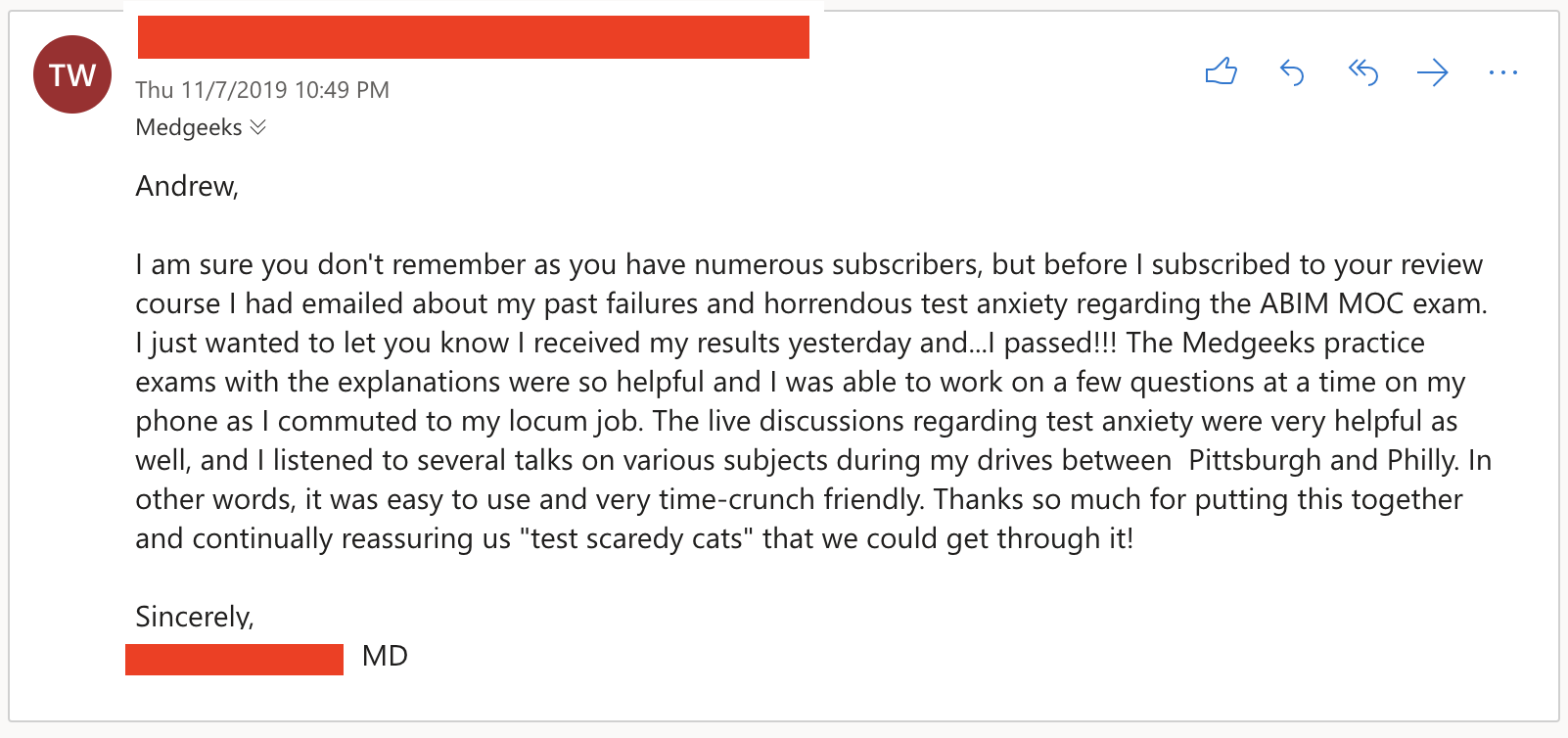
Task: Click the redacted sender name bar
Action: [474, 37]
